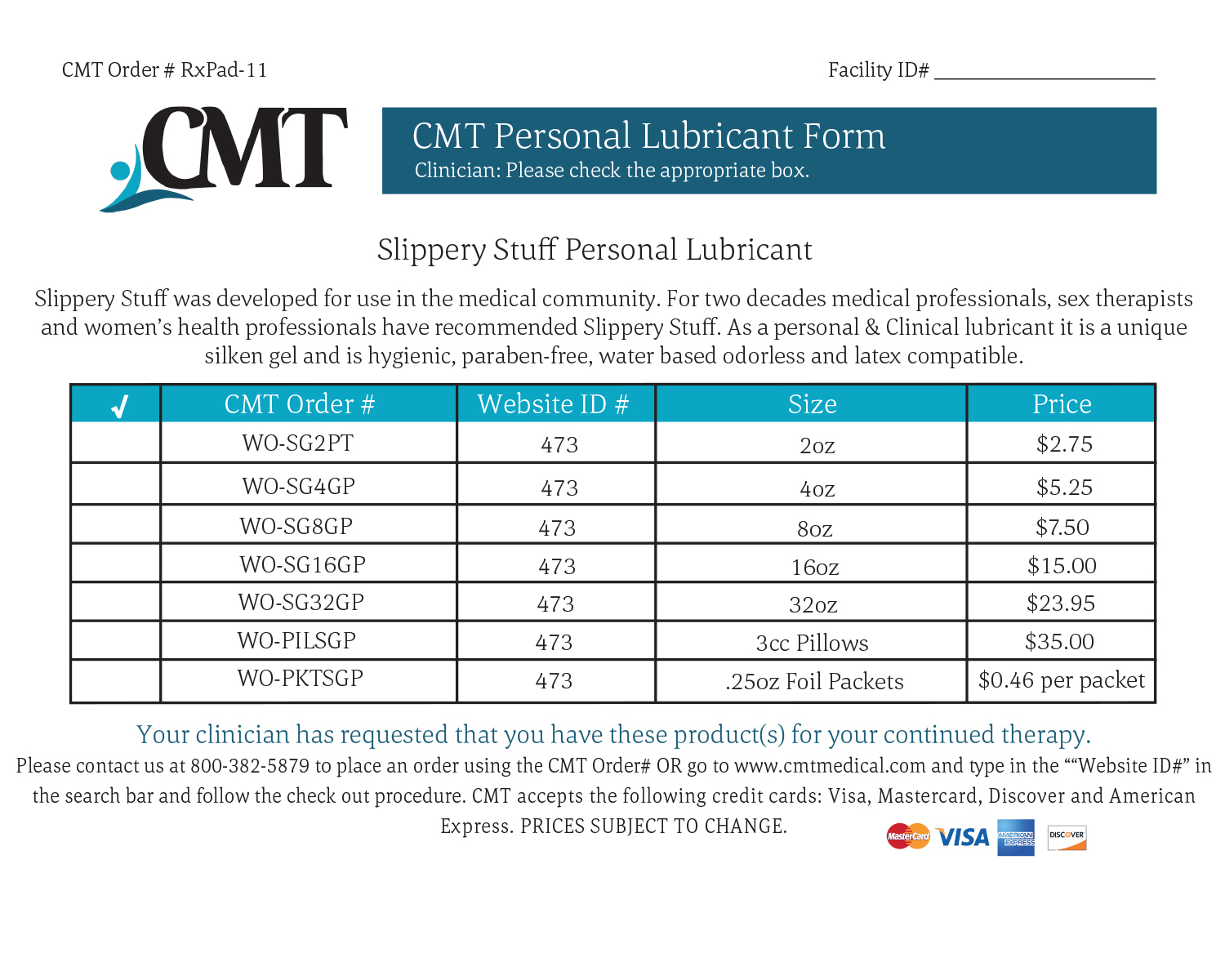Open the www.cmtmedical.com website link
Image resolution: width=1225 pixels, height=980 pixels.
(x=830, y=766)
